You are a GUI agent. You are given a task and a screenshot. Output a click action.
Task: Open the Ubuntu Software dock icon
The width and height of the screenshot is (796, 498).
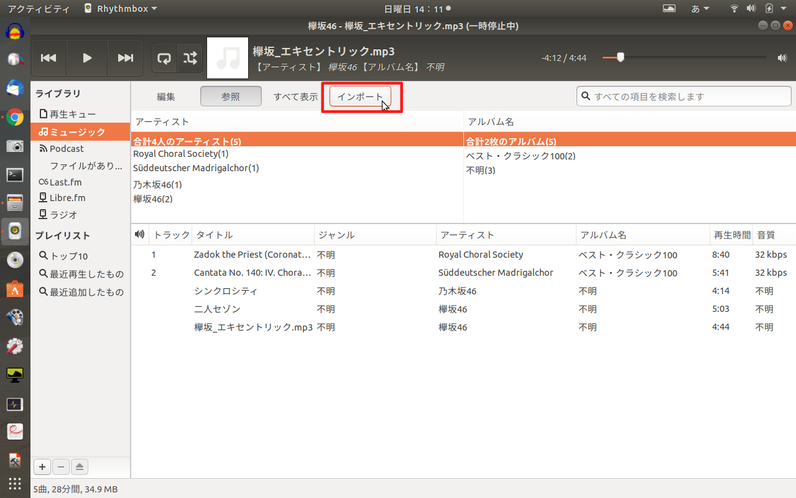coord(15,289)
